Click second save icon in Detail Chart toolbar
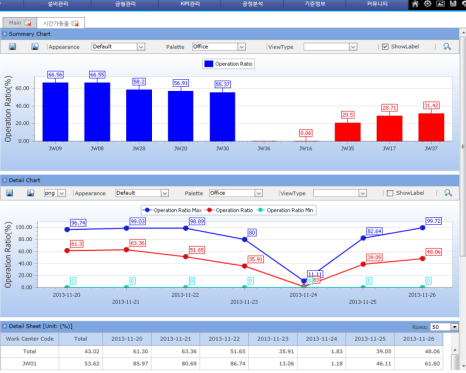The height and width of the screenshot is (373, 466). pos(31,193)
